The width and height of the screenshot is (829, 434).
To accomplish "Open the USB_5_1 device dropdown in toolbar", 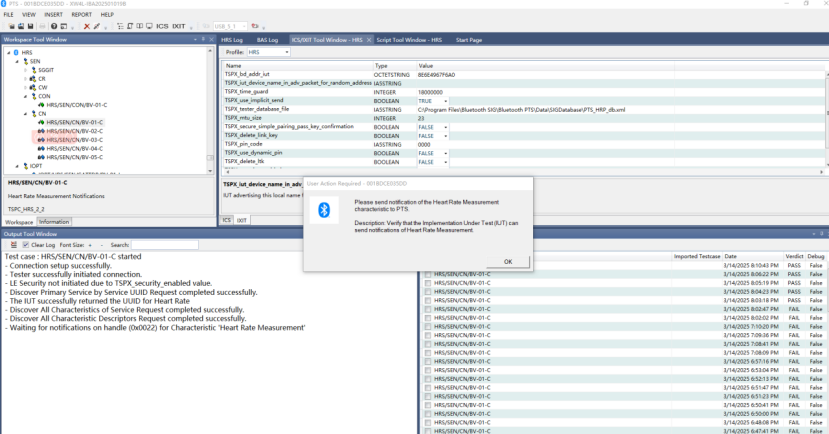I will pyautogui.click(x=244, y=26).
